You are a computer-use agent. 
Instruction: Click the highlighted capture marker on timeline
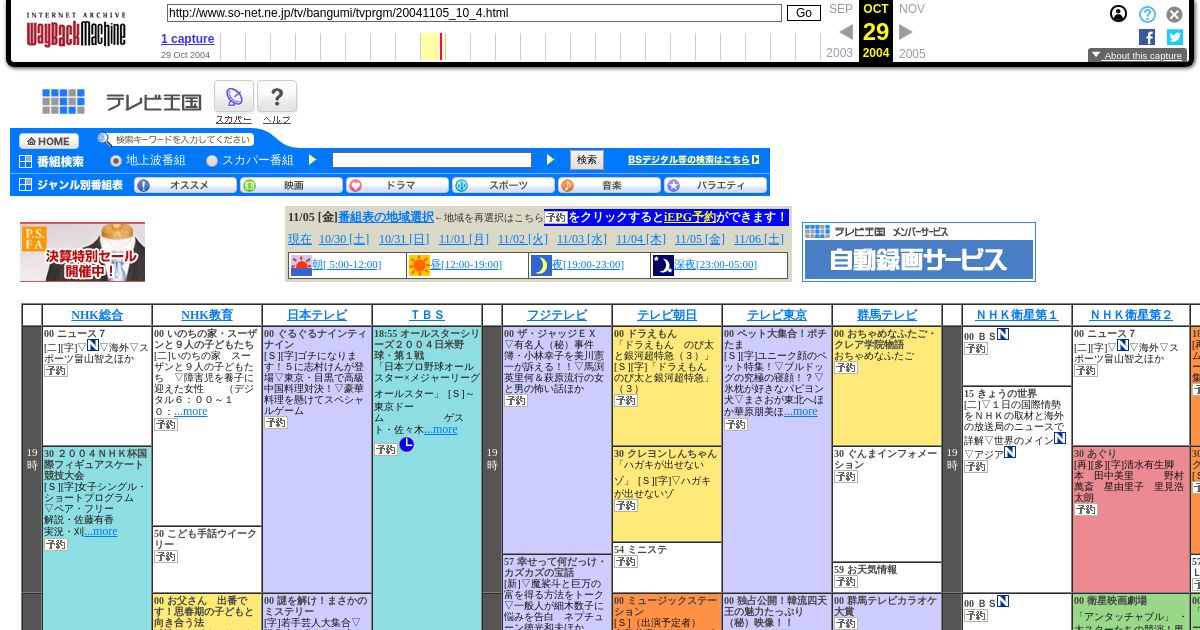pyautogui.click(x=442, y=46)
